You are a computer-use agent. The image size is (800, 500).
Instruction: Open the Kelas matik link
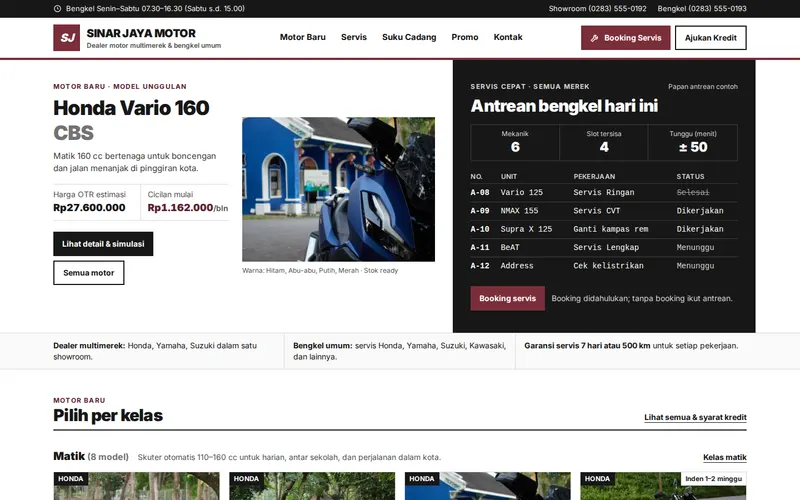click(725, 457)
